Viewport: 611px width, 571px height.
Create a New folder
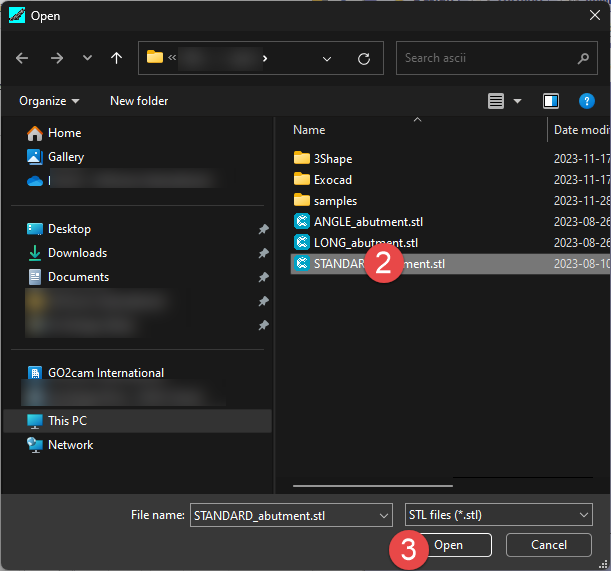pos(139,101)
